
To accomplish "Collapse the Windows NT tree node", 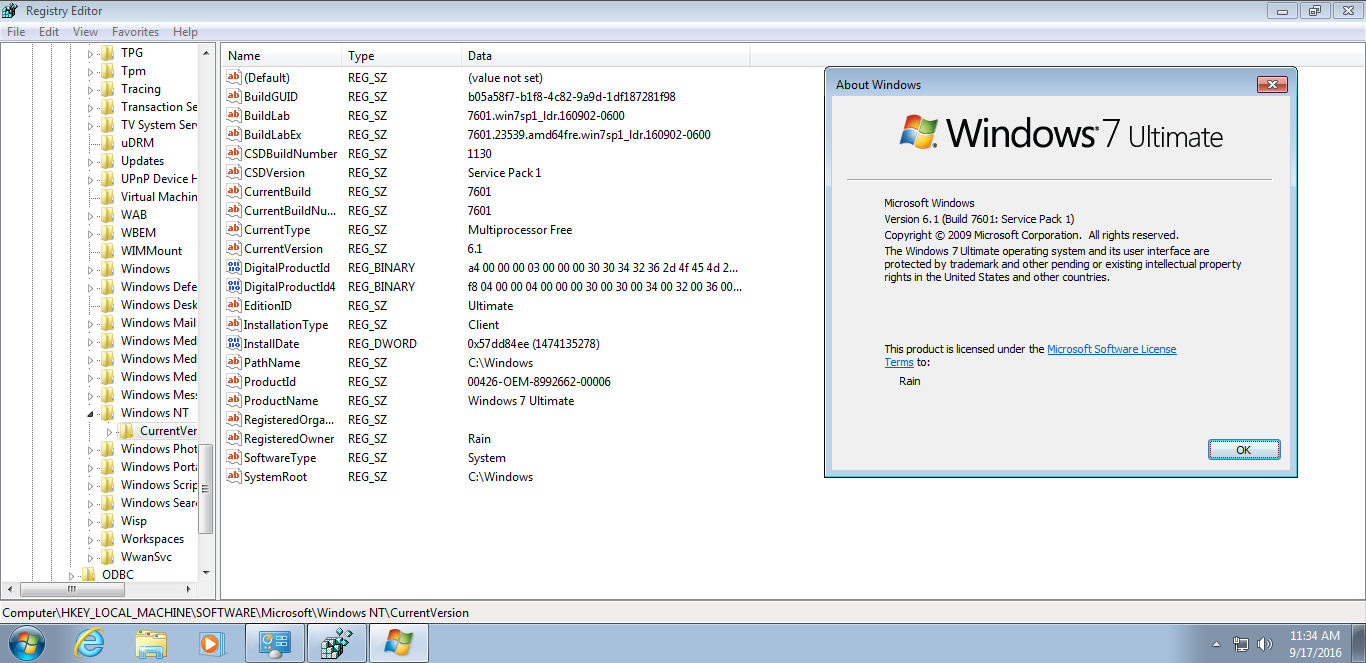I will (x=90, y=413).
